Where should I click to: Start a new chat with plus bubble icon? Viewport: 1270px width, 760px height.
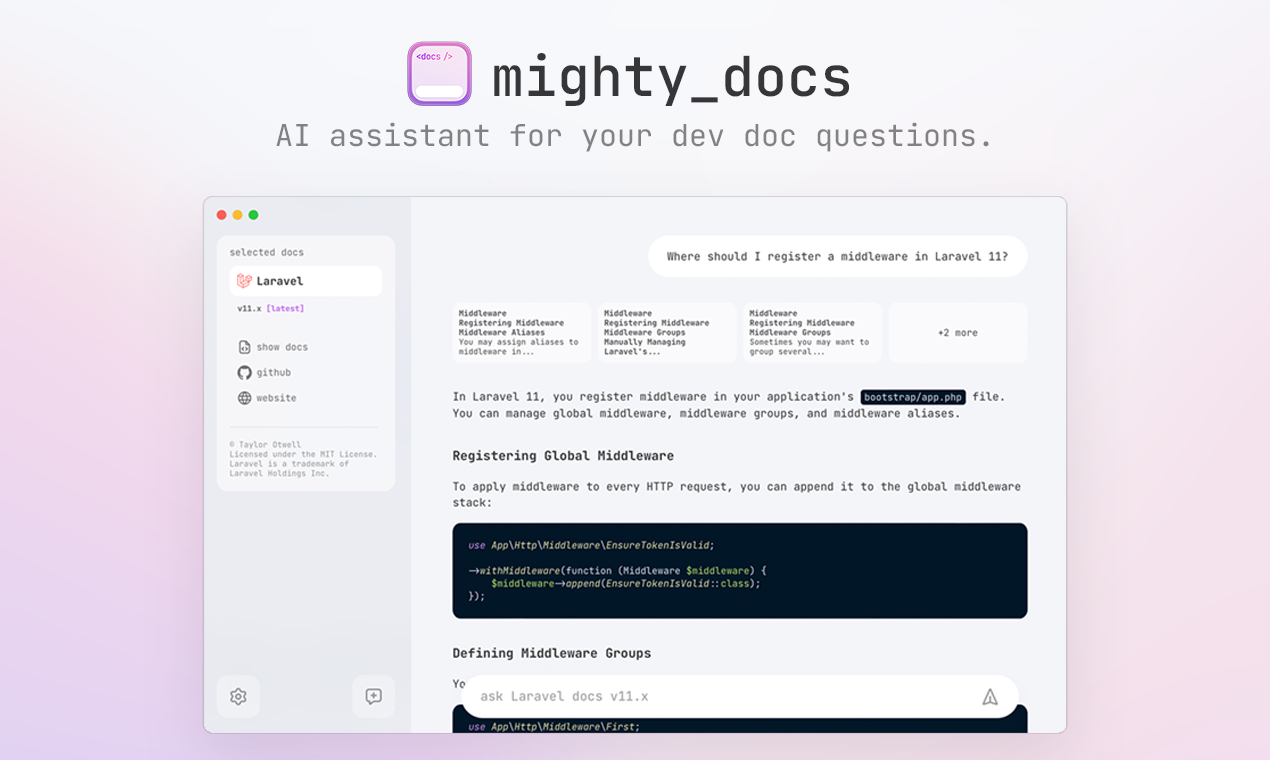click(374, 696)
